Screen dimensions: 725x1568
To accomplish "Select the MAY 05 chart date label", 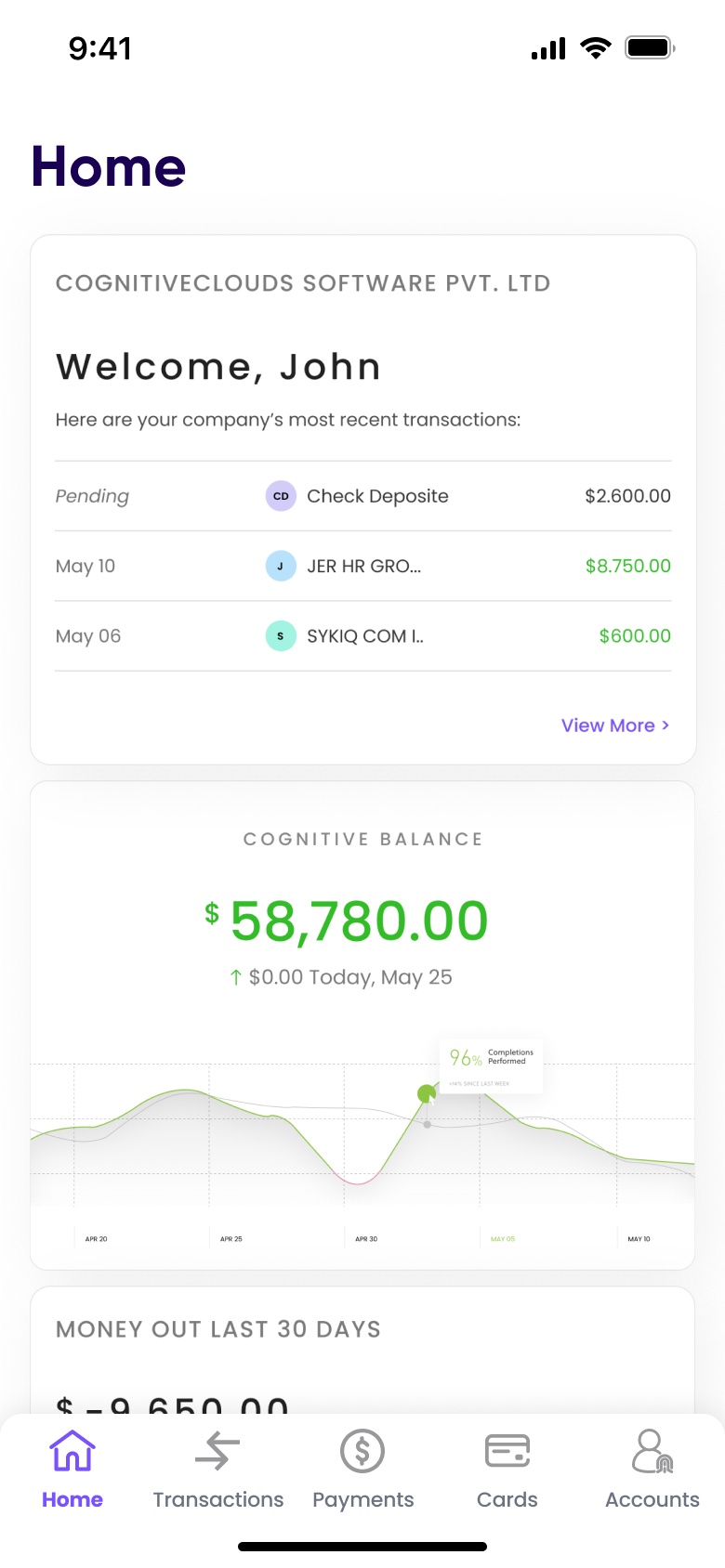I will point(503,1239).
